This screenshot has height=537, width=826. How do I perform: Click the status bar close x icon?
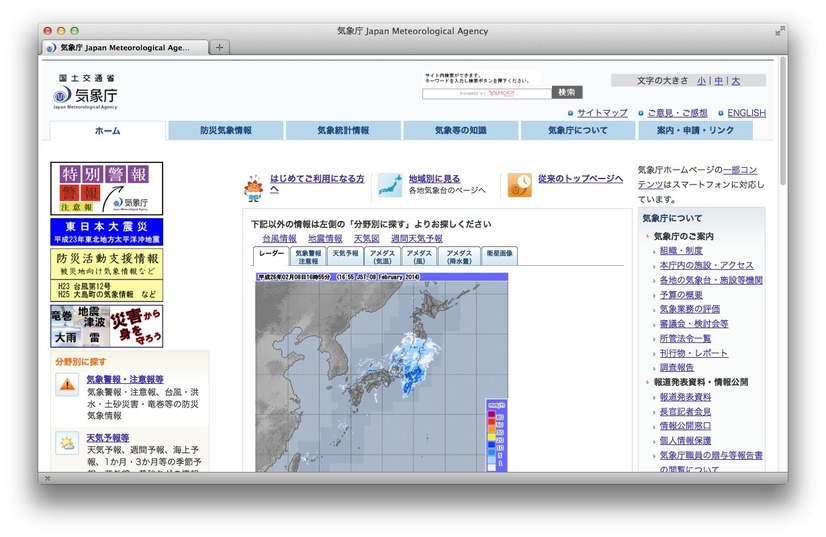(47, 479)
